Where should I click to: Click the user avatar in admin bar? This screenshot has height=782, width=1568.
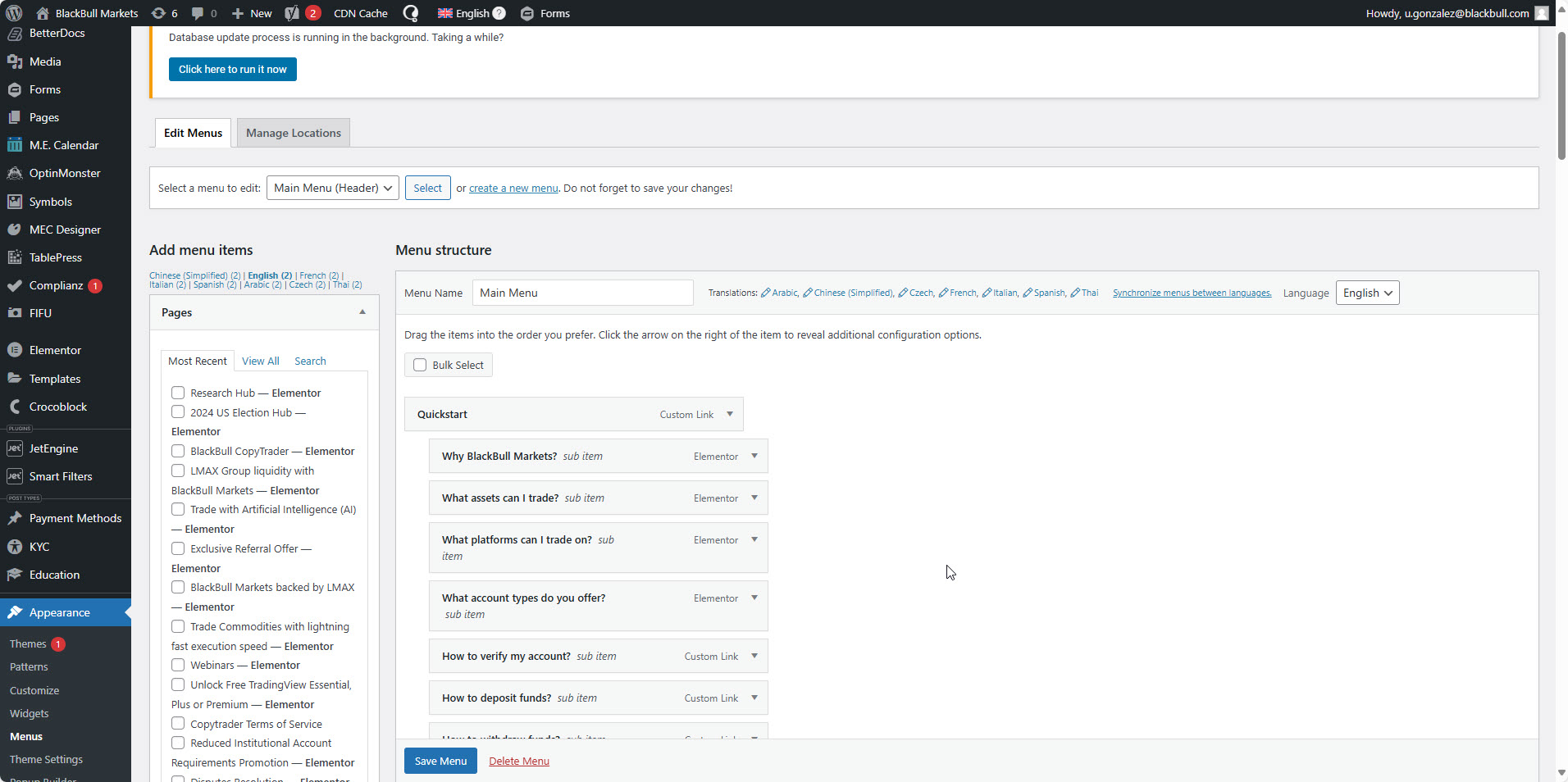[1542, 13]
